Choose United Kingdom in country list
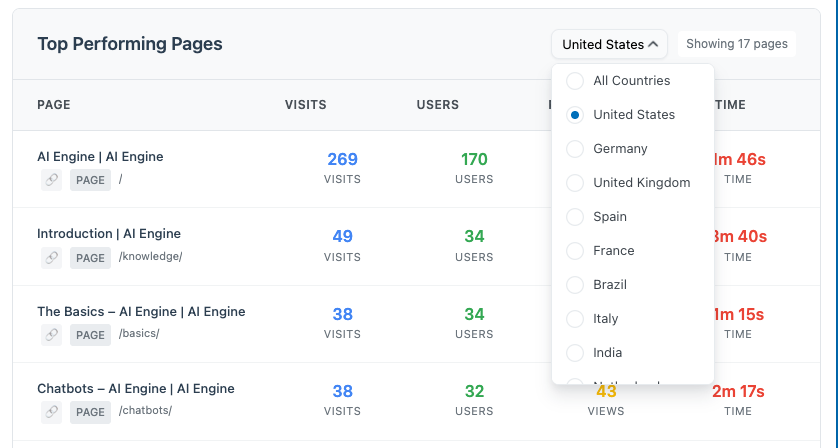Viewport: 838px width, 448px height. (575, 183)
